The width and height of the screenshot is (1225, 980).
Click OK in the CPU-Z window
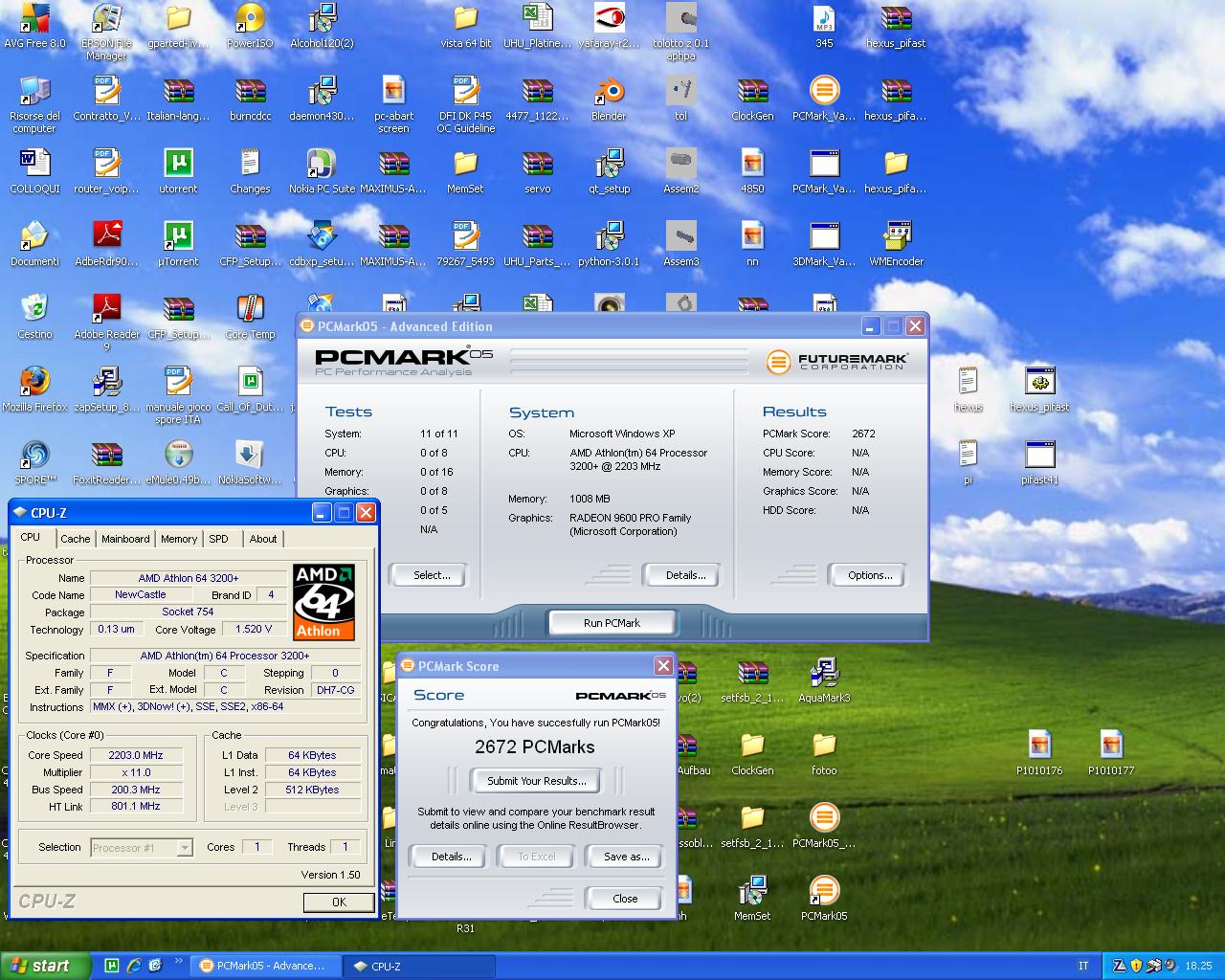339,902
